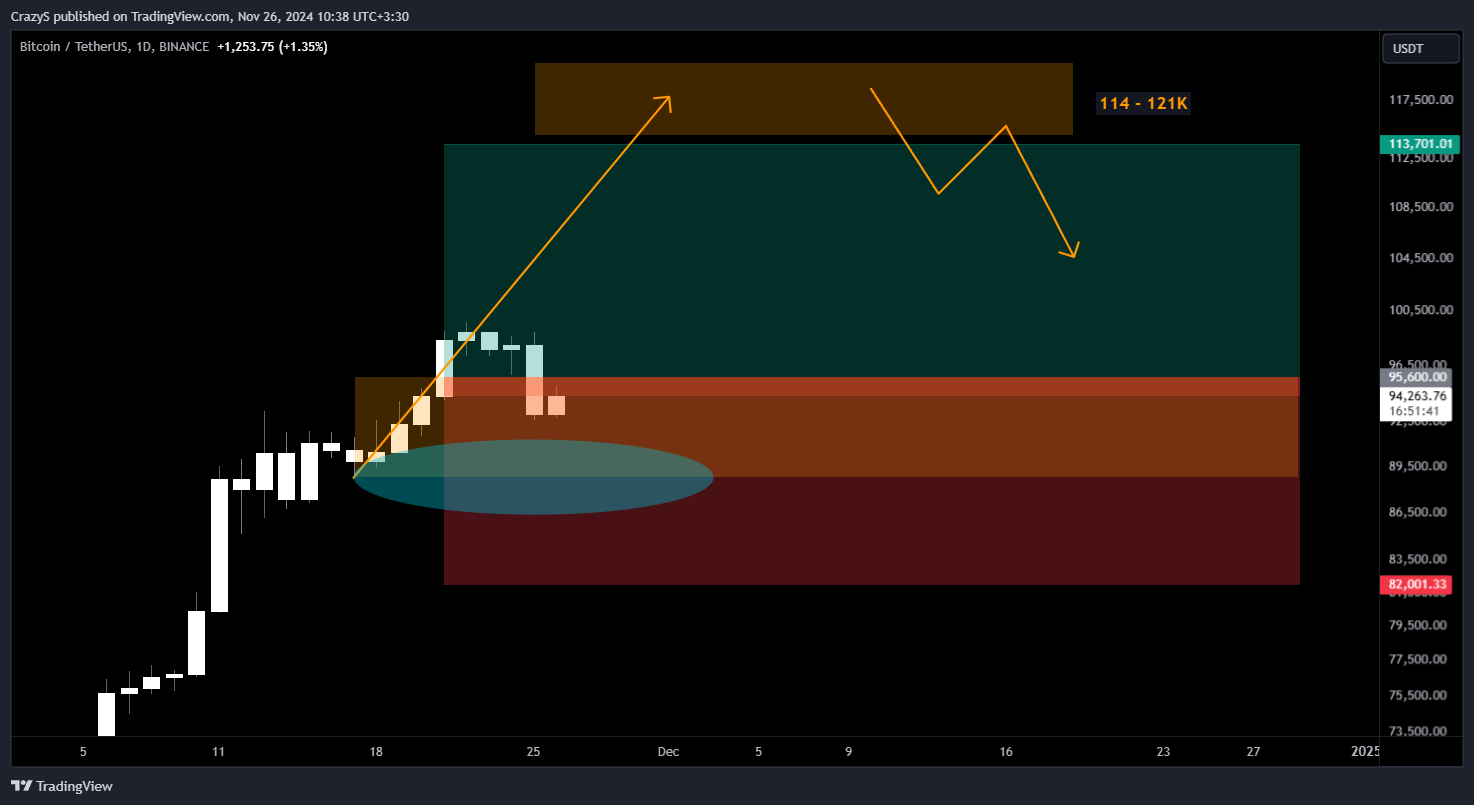Click the 86,500.00 price axis label
This screenshot has height=805, width=1474.
(1420, 512)
